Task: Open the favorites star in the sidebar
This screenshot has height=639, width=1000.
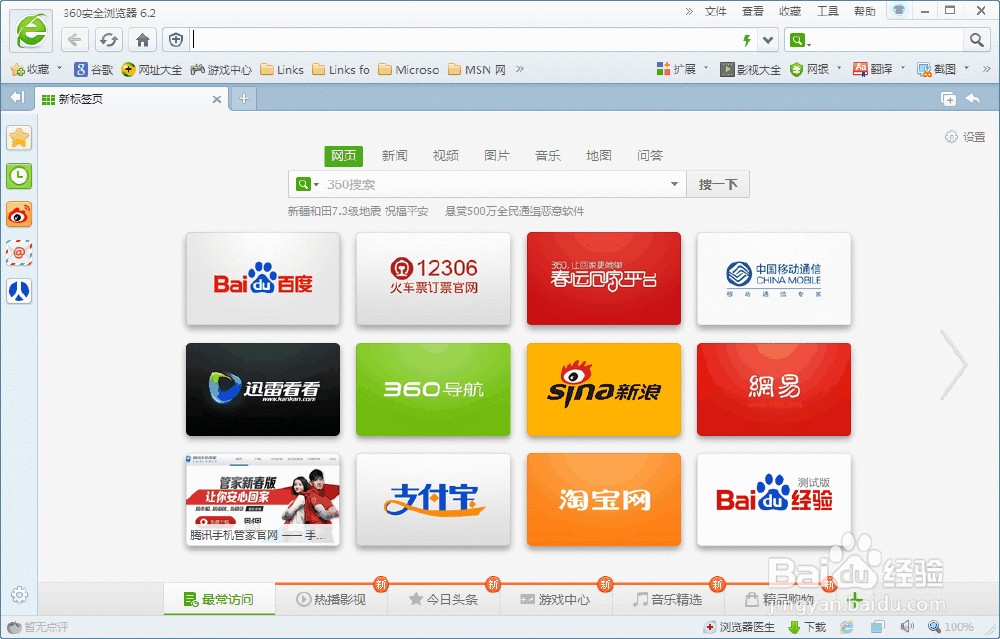Action: click(19, 138)
